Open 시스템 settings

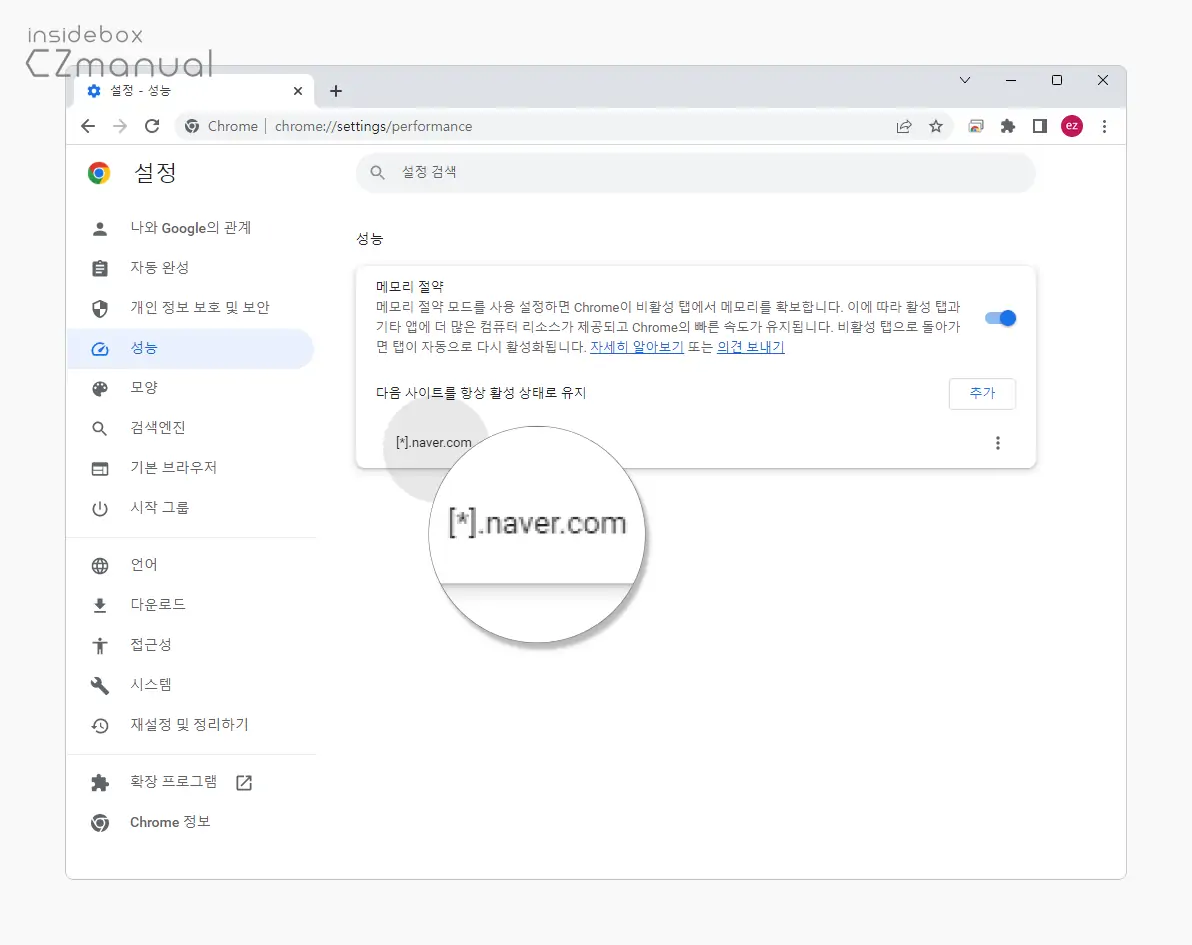[x=190, y=685]
